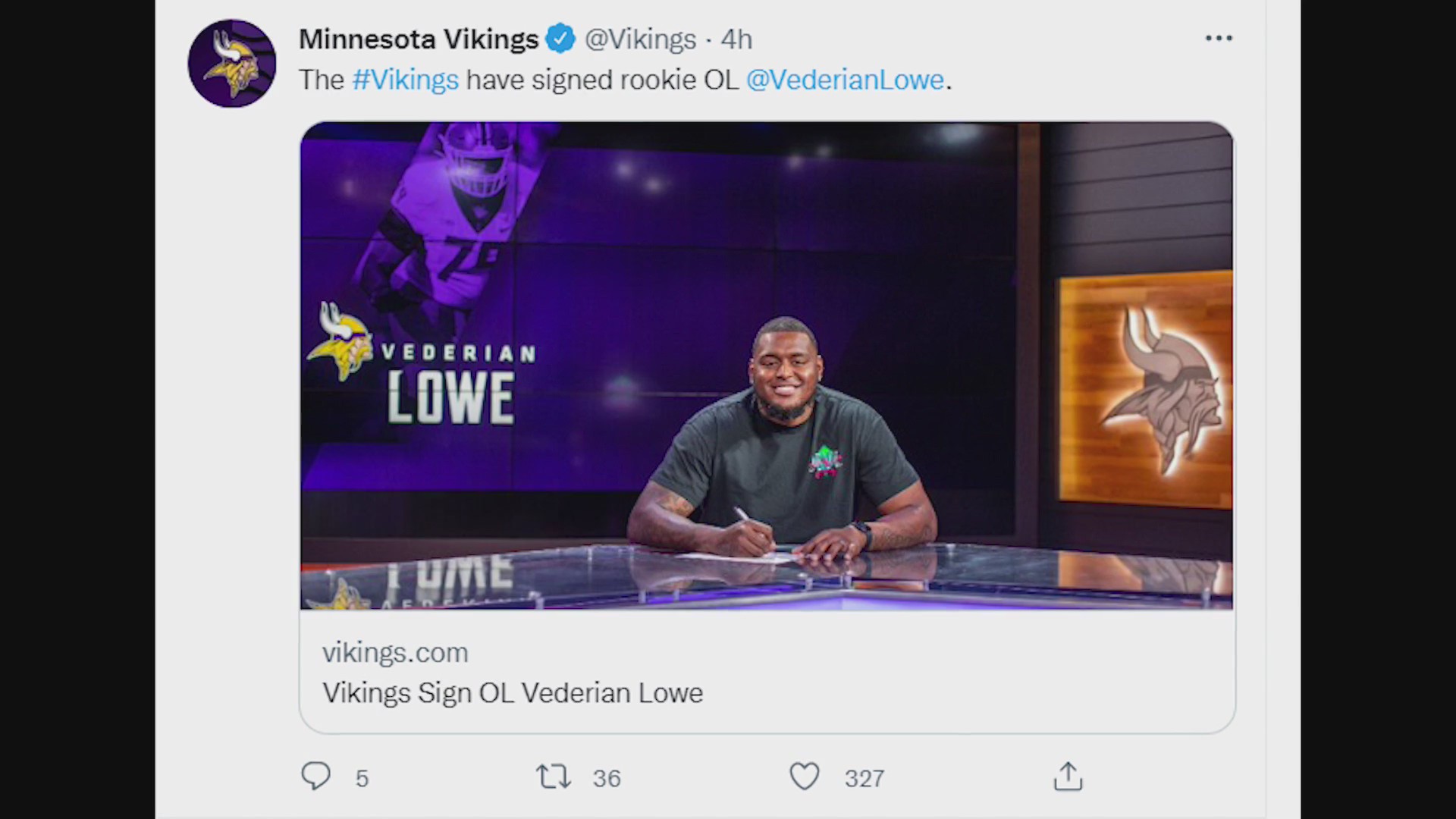Expand the three-dot more menu

(x=1218, y=36)
